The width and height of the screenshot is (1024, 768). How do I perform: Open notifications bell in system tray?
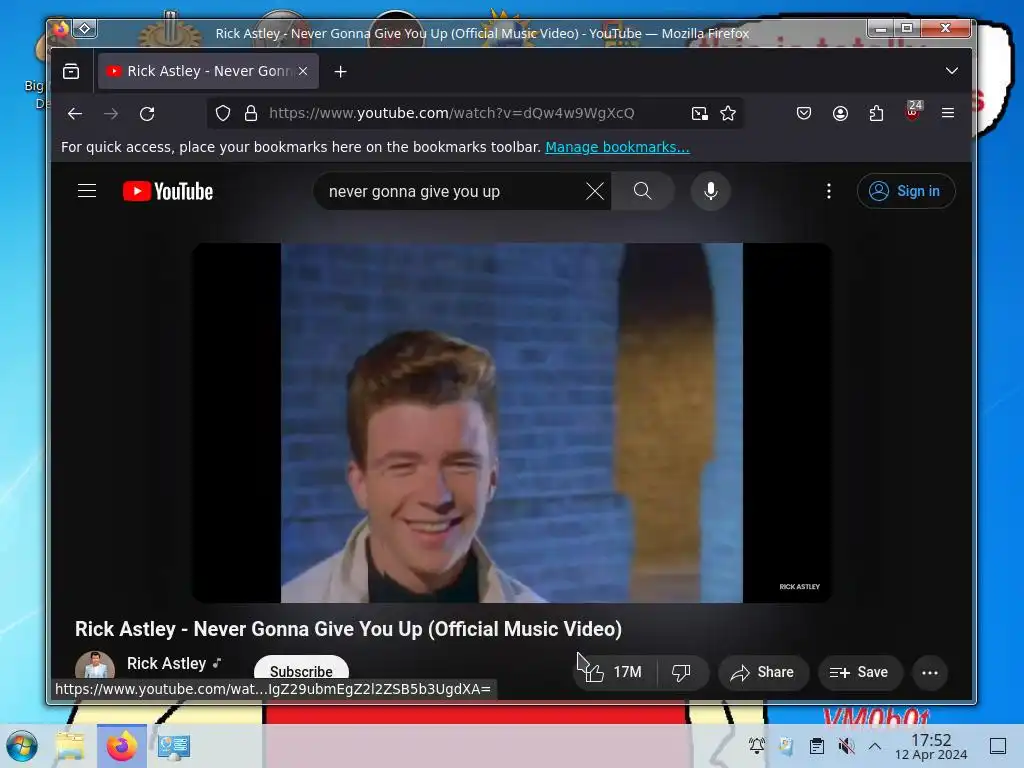pos(757,746)
